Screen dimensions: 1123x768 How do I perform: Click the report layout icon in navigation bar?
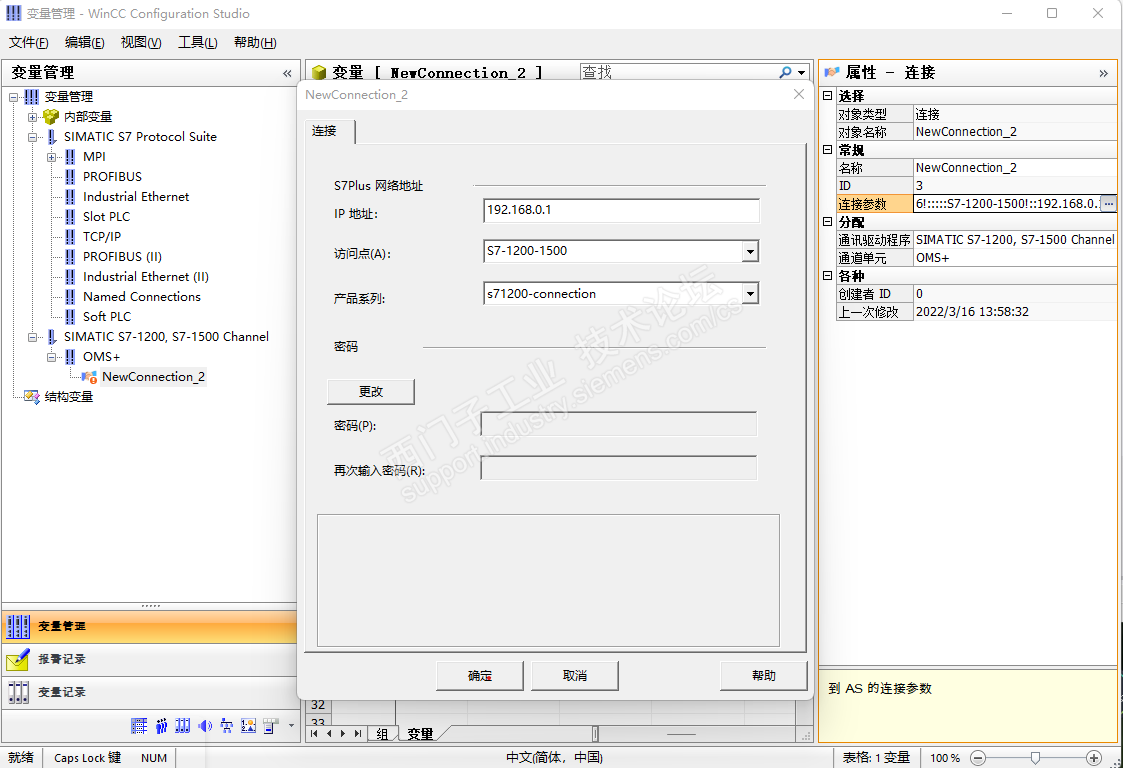270,726
